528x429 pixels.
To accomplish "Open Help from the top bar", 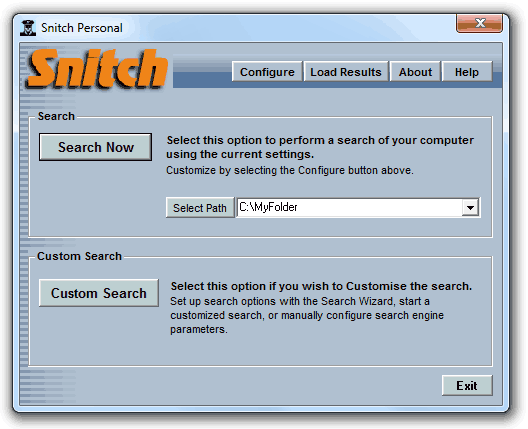I will tap(467, 71).
